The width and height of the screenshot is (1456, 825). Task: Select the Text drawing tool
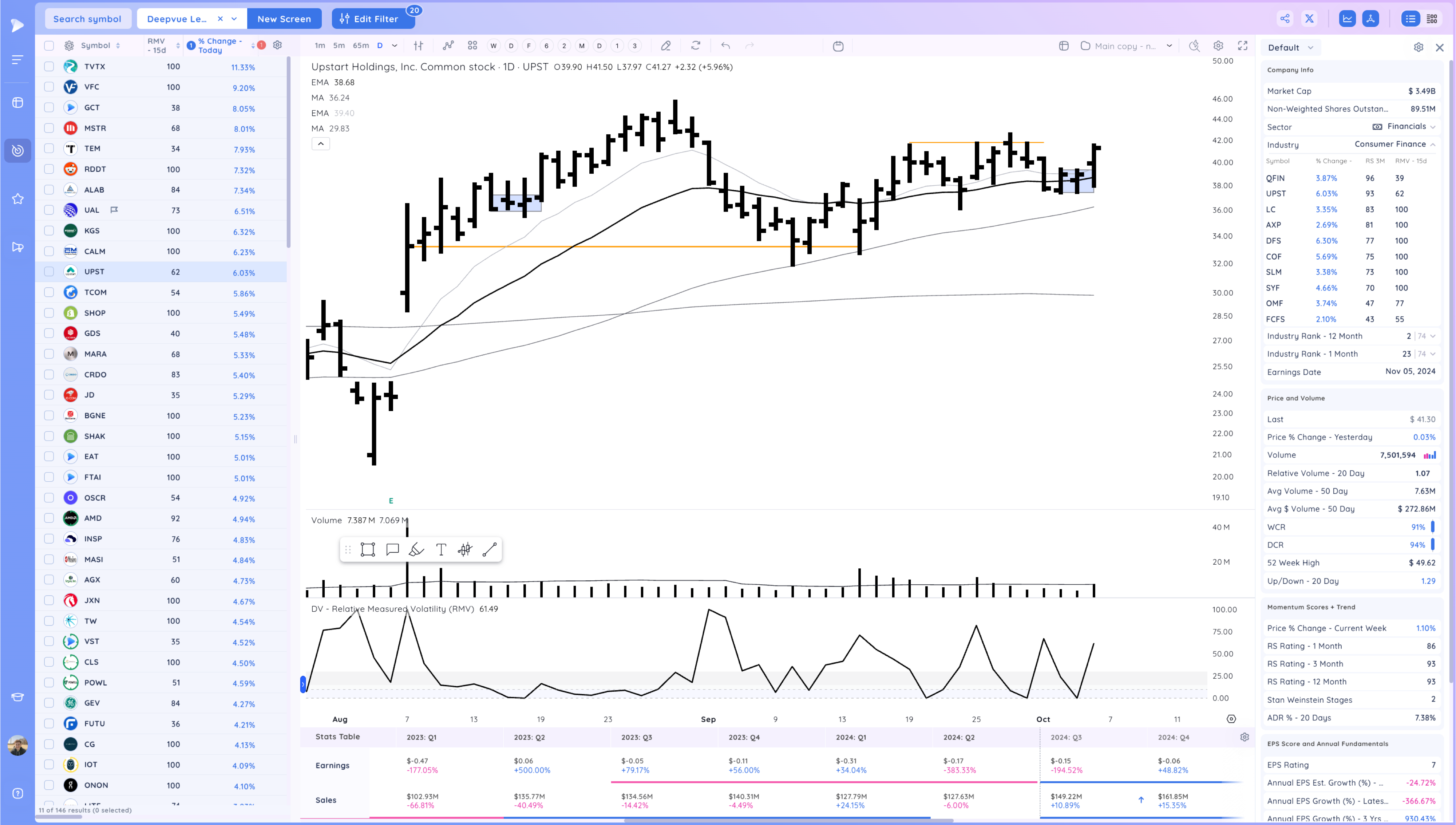click(440, 549)
